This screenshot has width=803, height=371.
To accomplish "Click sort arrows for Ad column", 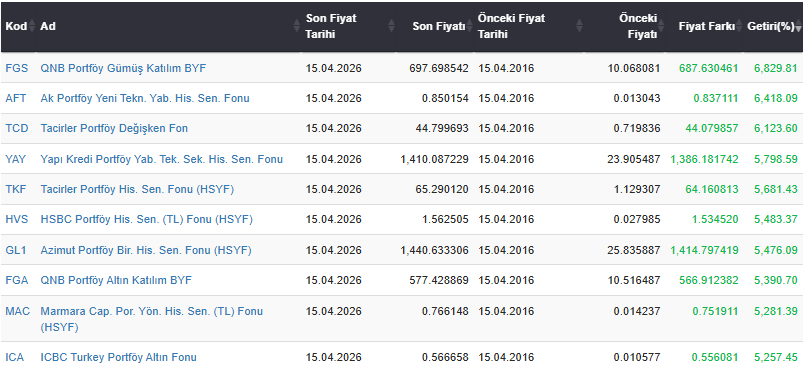I will [x=297, y=26].
